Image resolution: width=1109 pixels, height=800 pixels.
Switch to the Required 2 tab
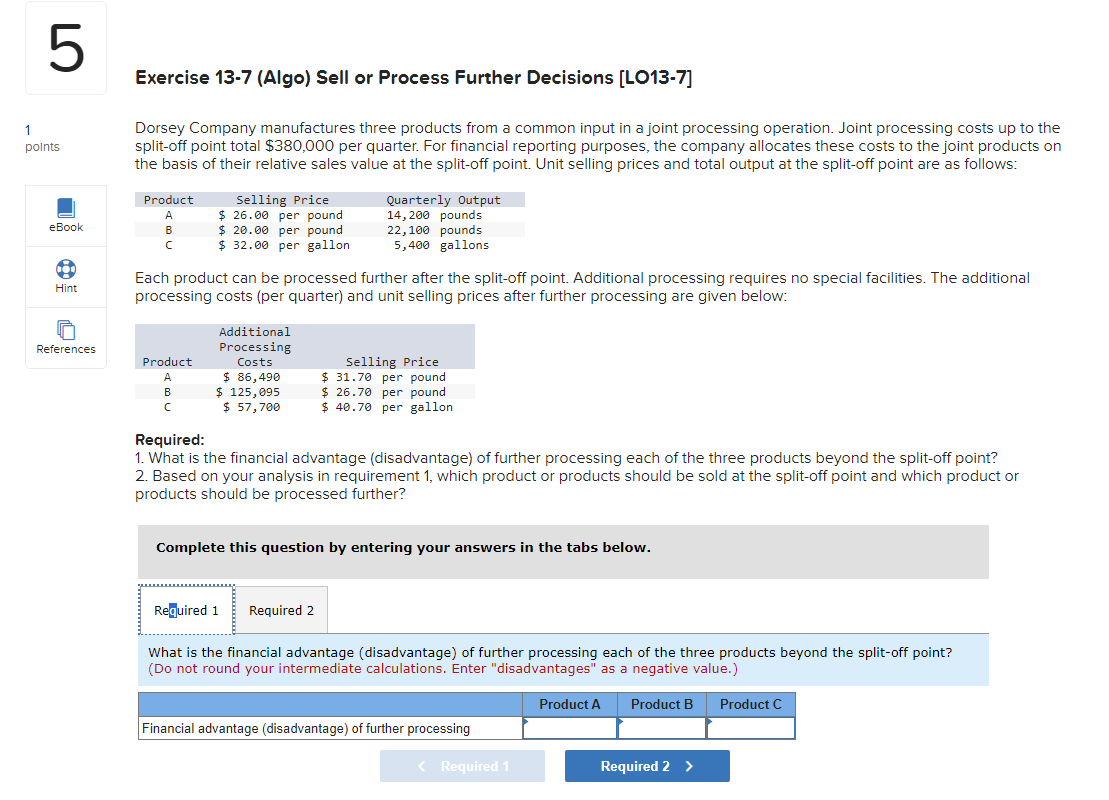(281, 610)
